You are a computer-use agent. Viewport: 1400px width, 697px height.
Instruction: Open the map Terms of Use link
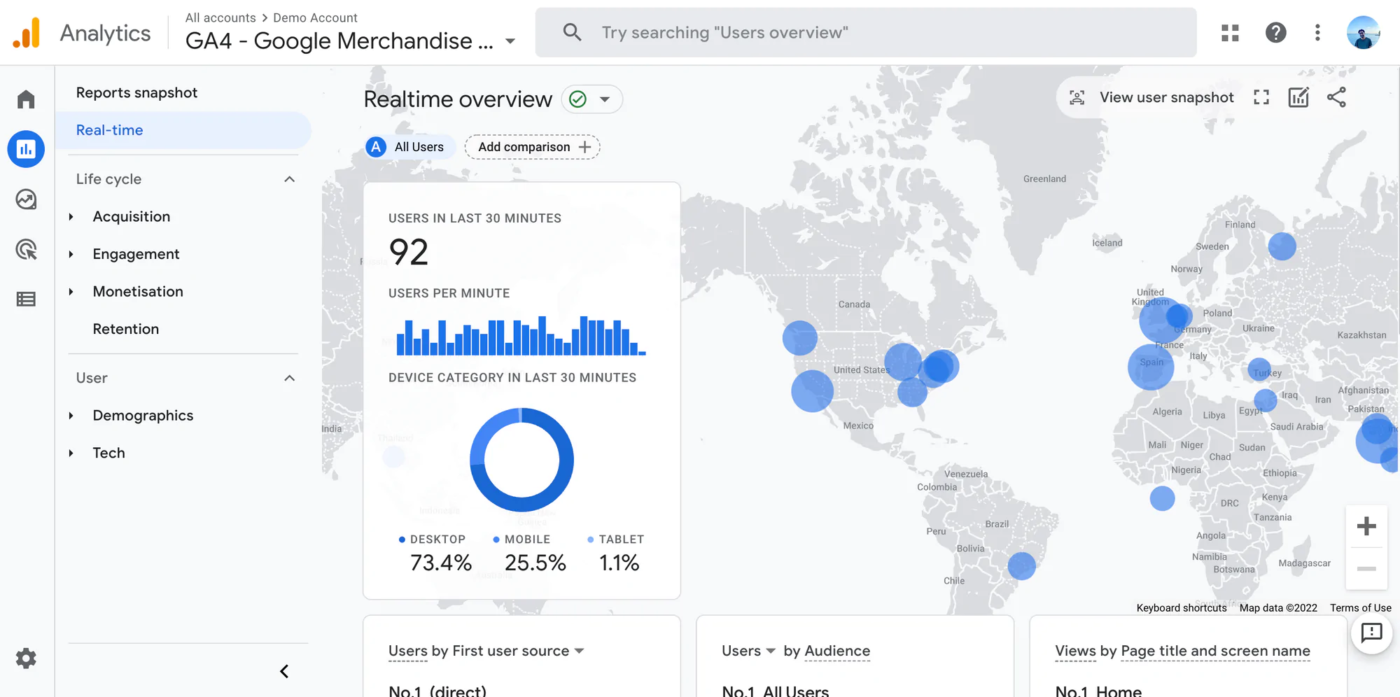tap(1360, 608)
